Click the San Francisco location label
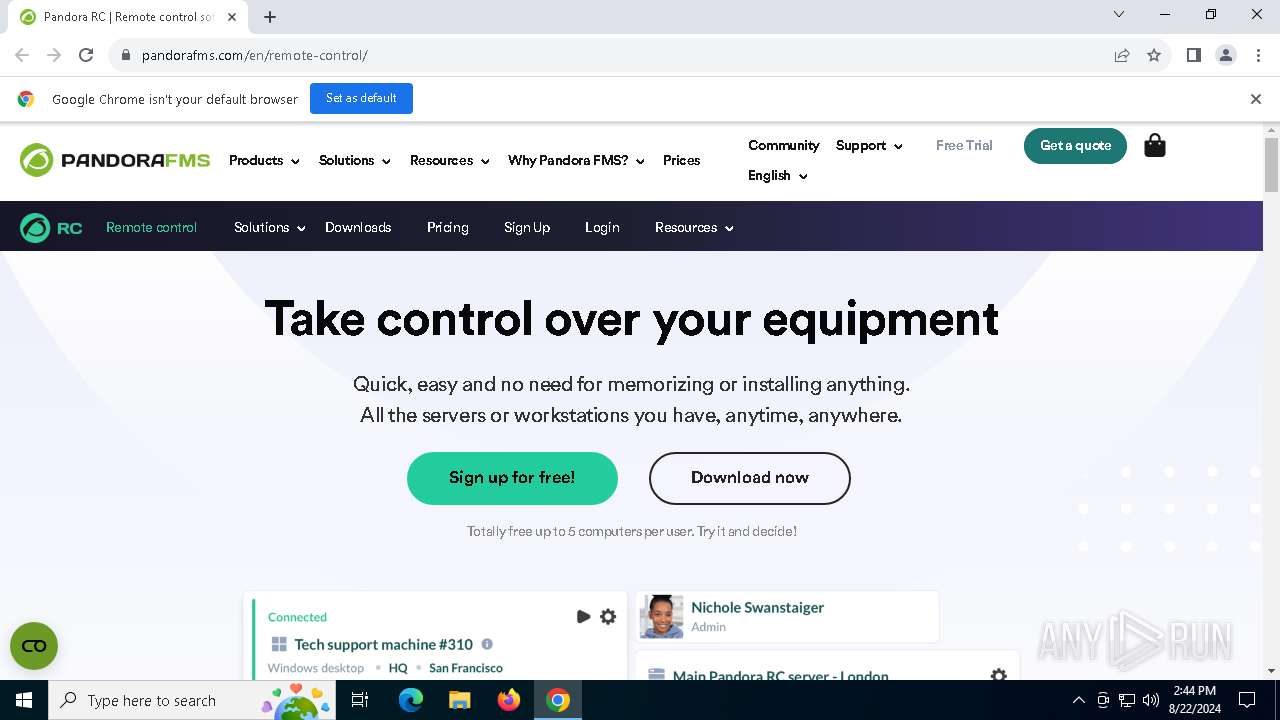 (x=466, y=668)
